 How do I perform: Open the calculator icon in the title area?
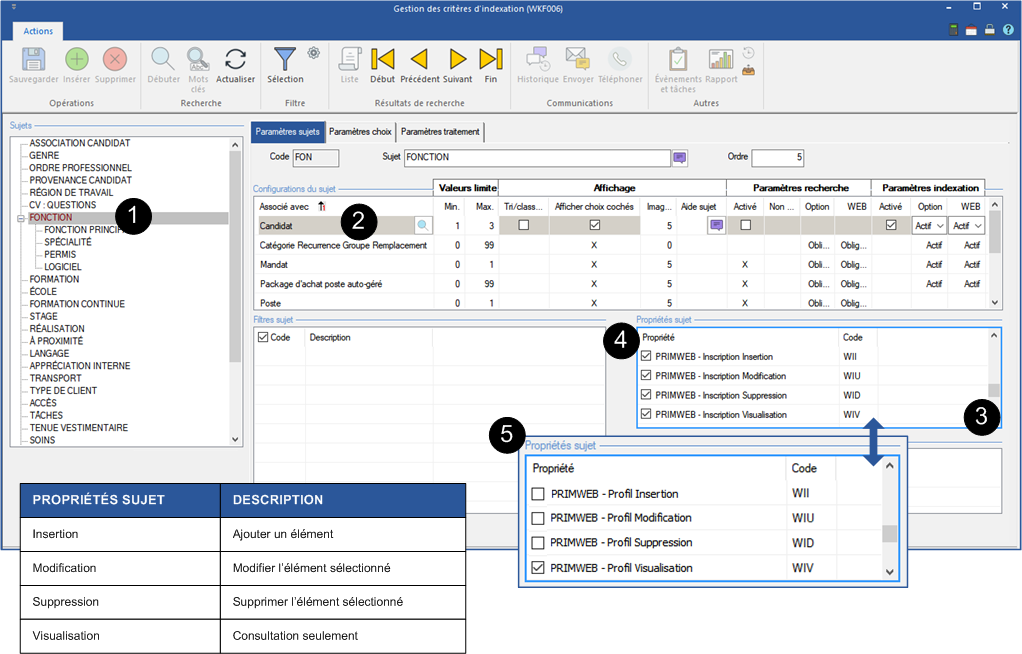pos(954,30)
